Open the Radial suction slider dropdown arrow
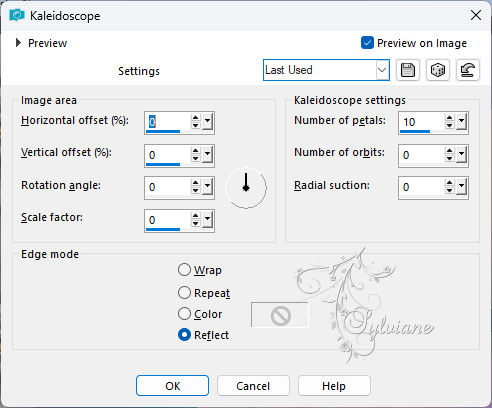The image size is (492, 408). click(x=462, y=187)
